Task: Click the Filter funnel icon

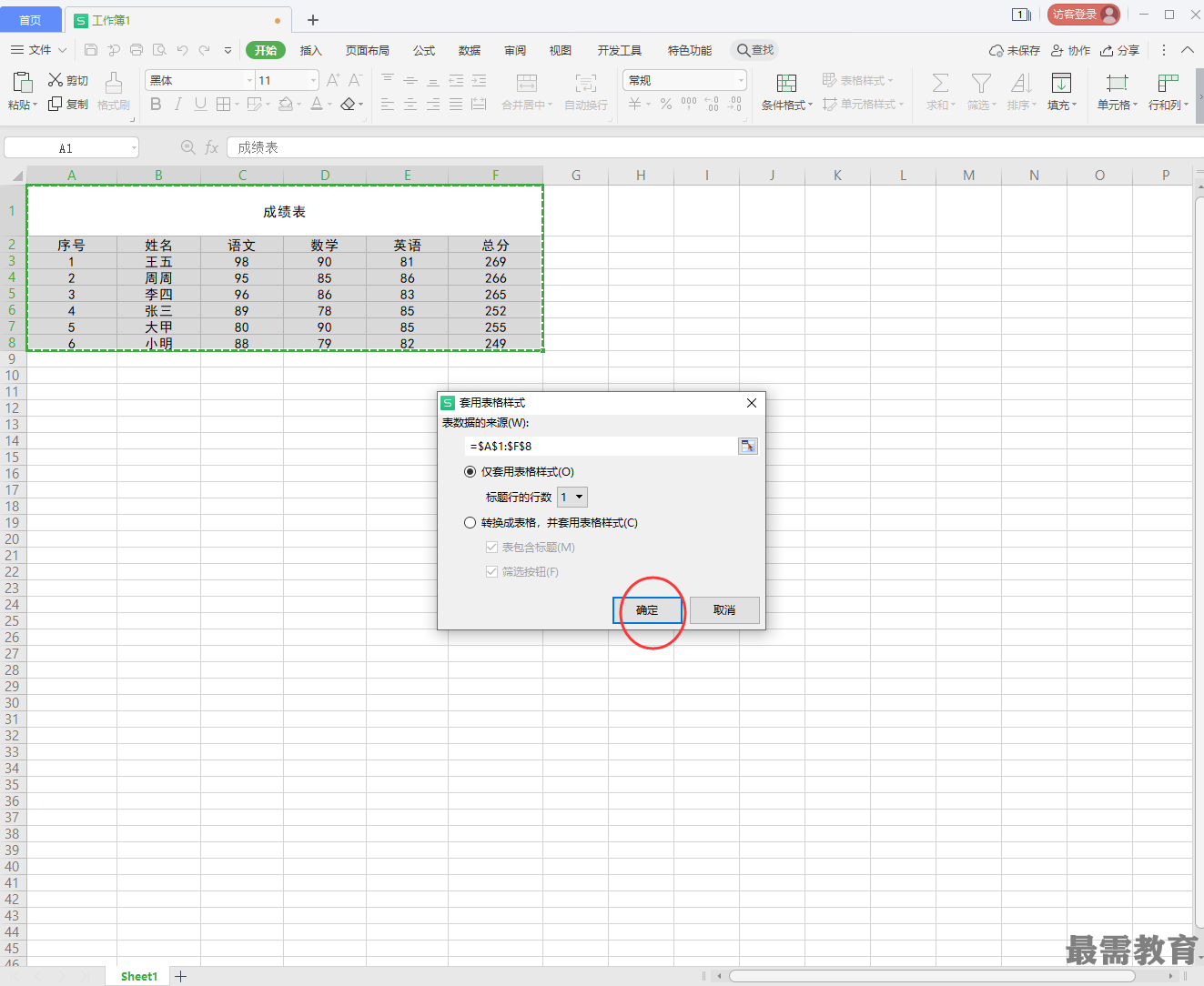Action: click(x=981, y=84)
